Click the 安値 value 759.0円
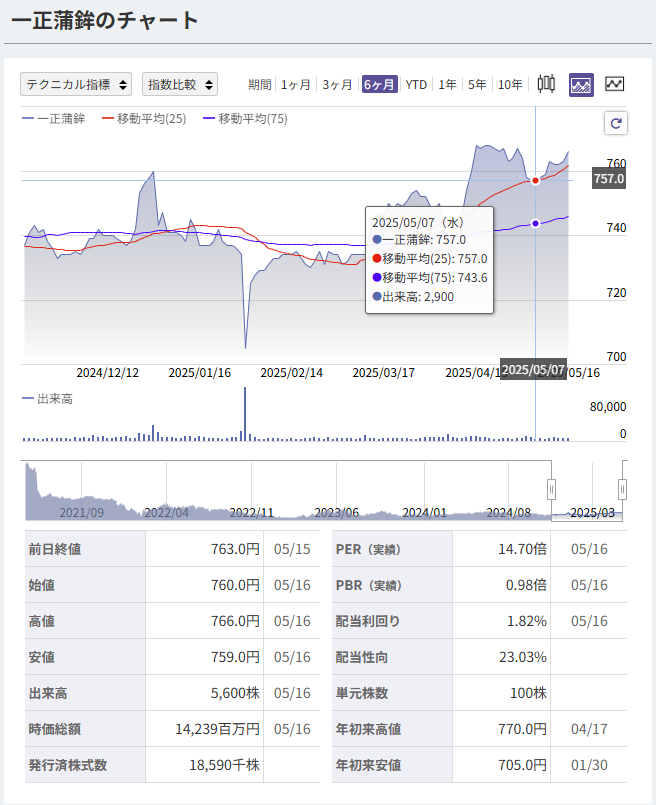Screen dimensions: 656x805 (x=235, y=657)
